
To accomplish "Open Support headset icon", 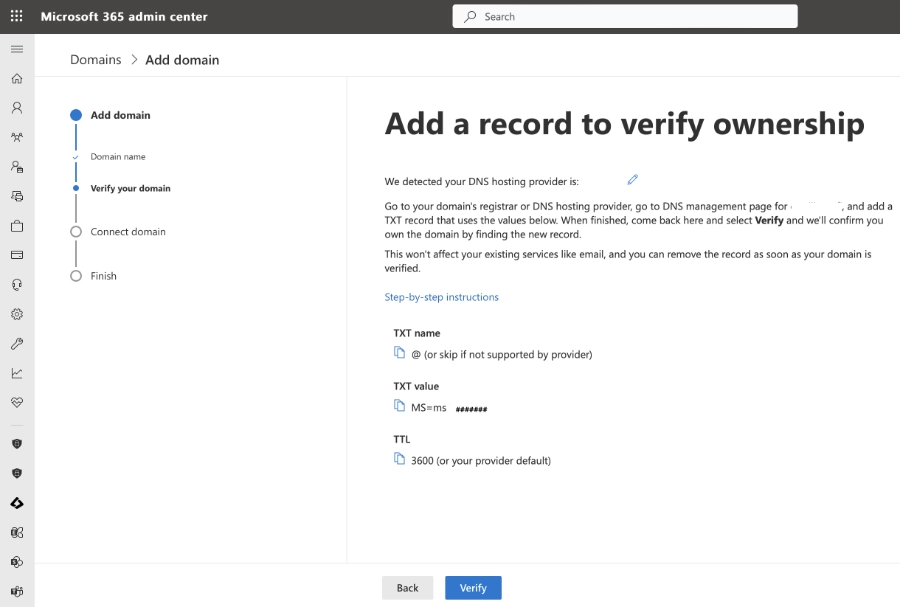I will 17,285.
